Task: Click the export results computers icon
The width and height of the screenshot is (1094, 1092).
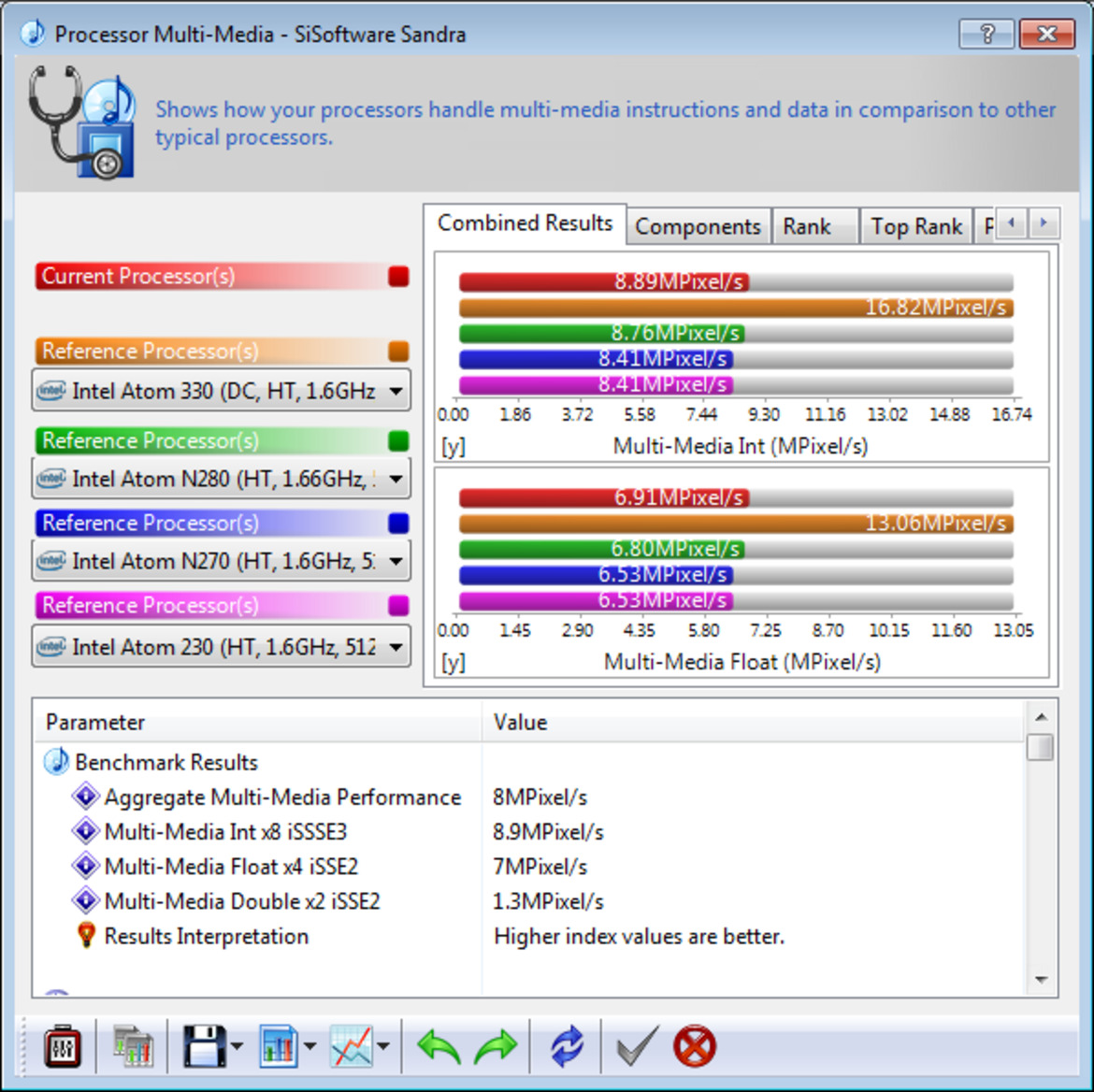Action: click(134, 1046)
